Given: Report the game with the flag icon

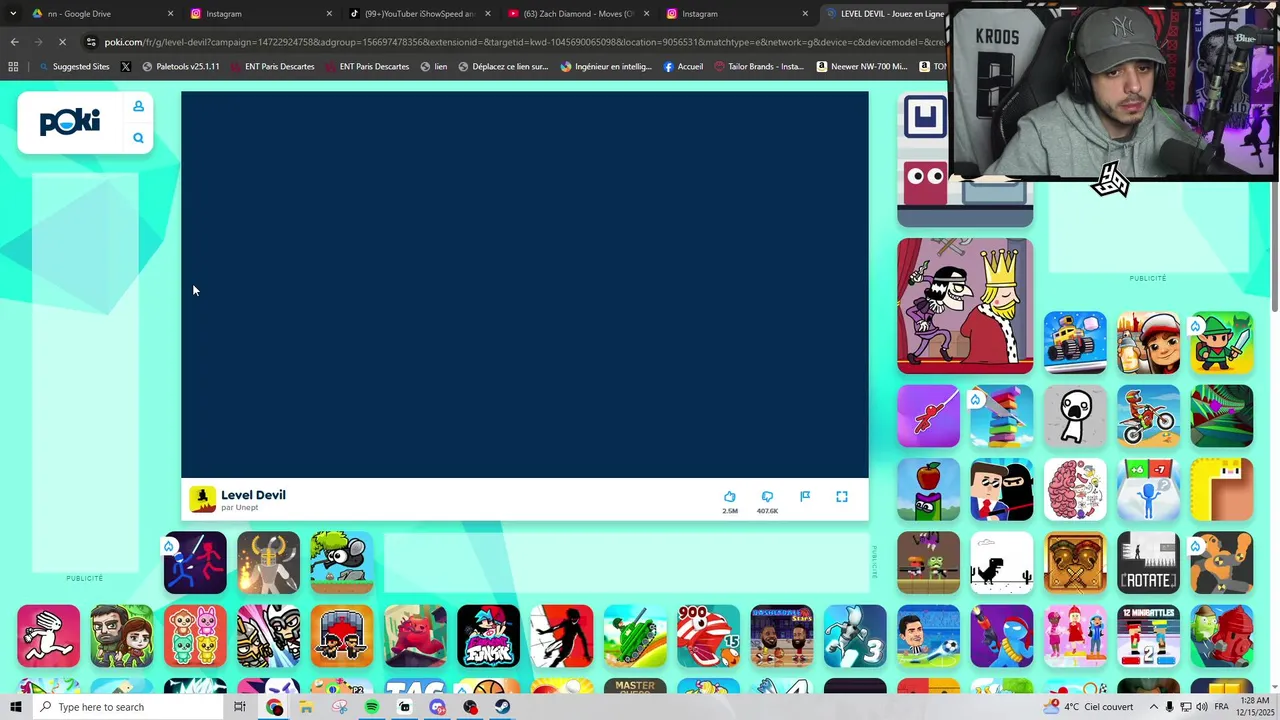Looking at the screenshot, I should [x=805, y=497].
